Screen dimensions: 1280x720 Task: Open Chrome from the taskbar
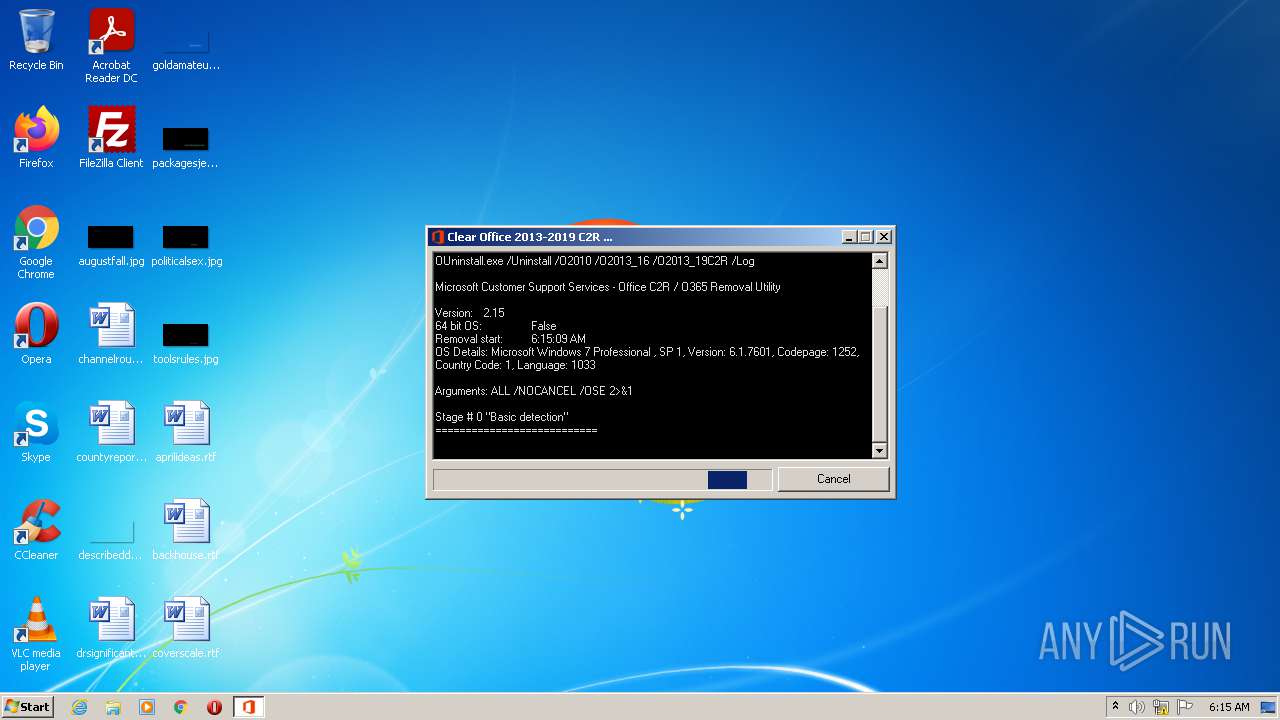pos(181,707)
